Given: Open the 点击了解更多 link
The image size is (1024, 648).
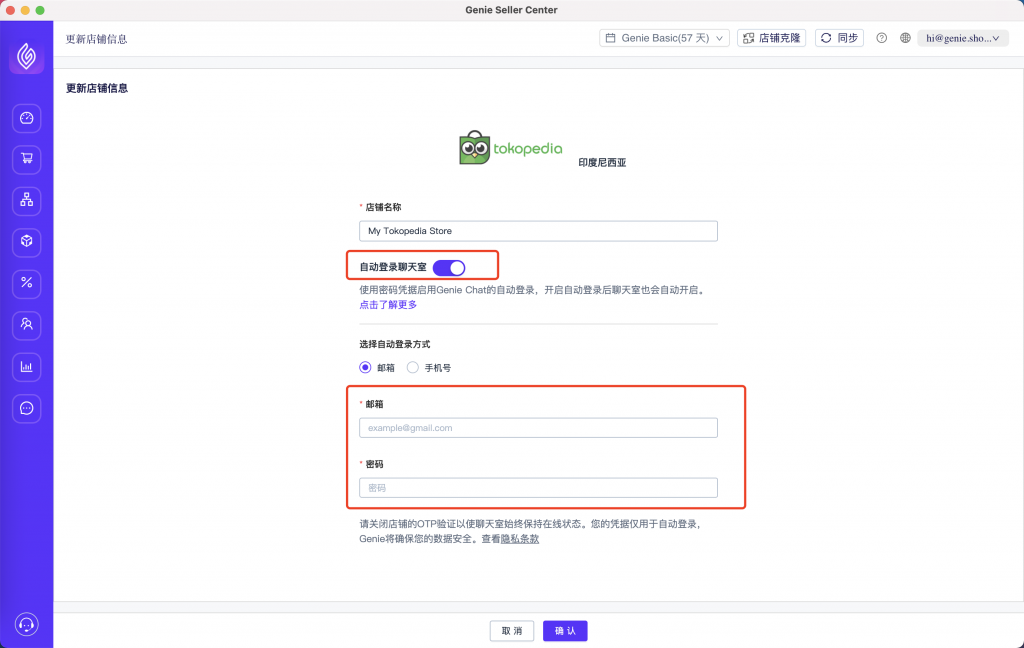Looking at the screenshot, I should pos(388,305).
